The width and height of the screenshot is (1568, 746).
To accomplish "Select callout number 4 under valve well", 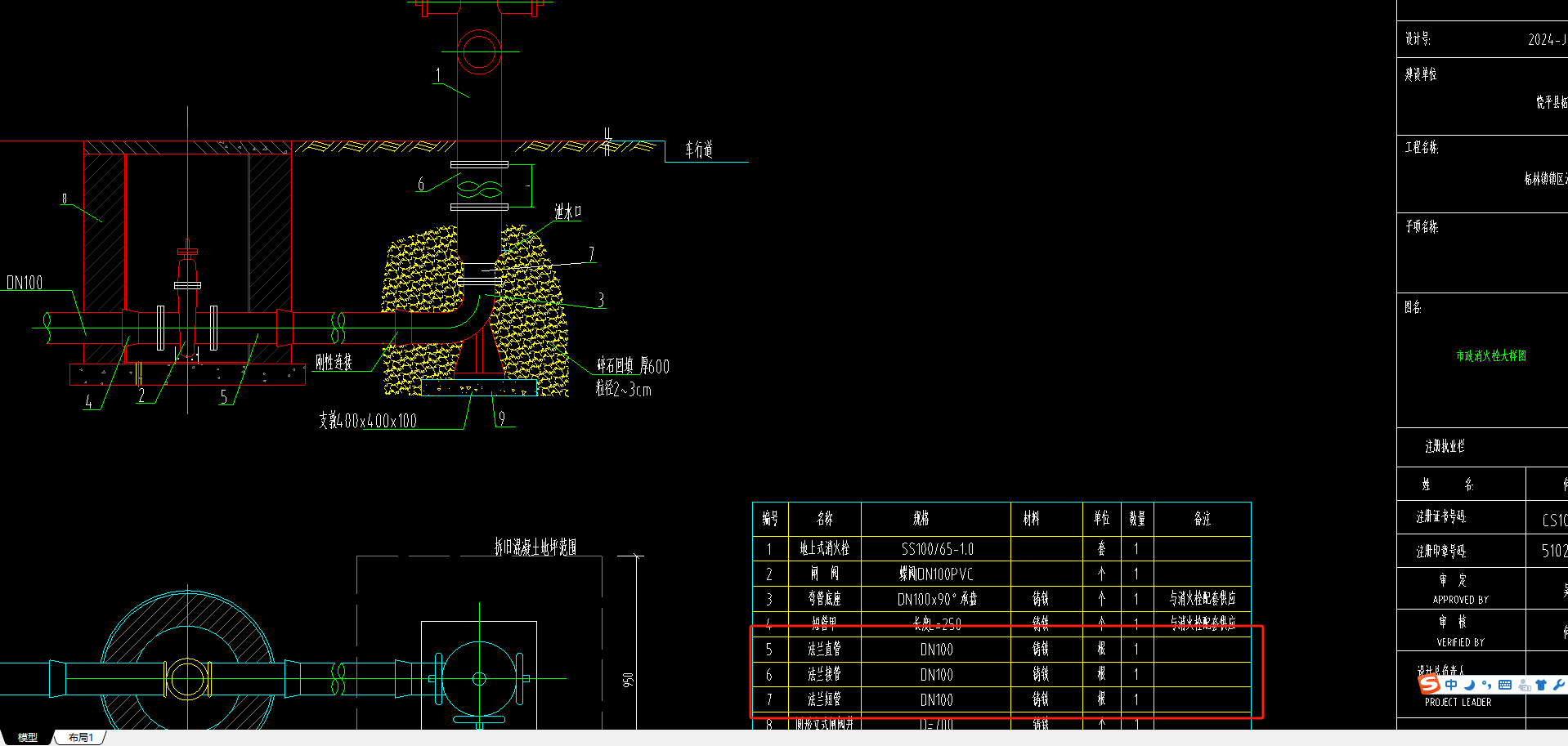I will (88, 401).
